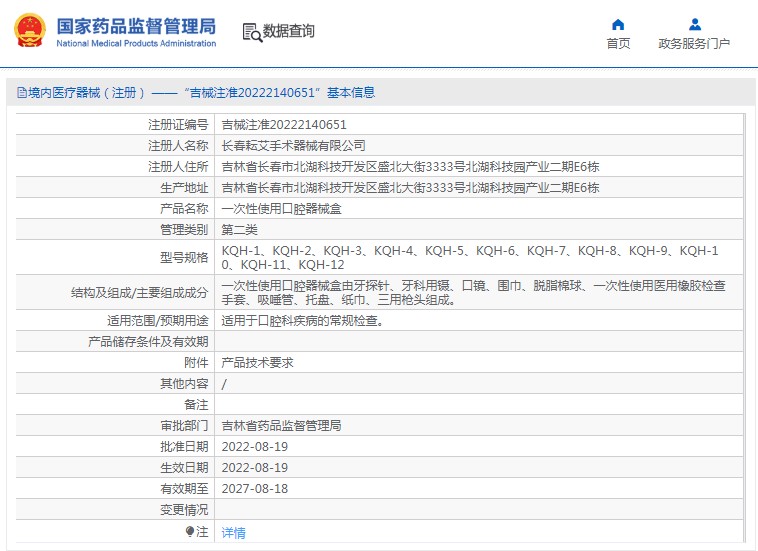Click the 产品名称 label
This screenshot has width=758, height=551.
tap(184, 209)
